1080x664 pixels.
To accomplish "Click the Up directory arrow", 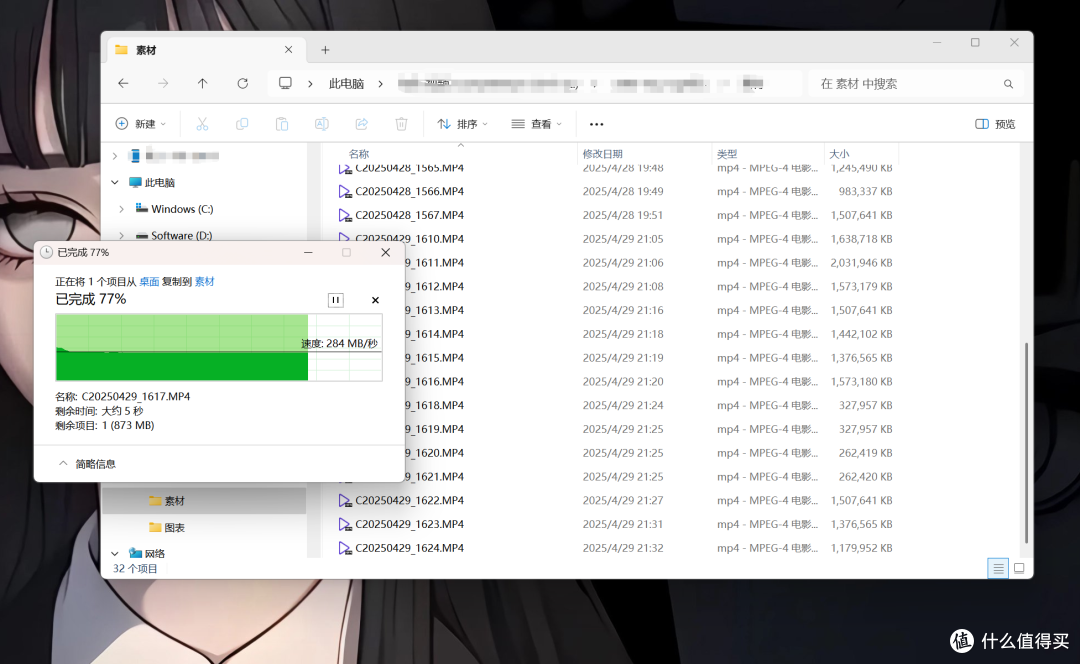I will click(202, 83).
